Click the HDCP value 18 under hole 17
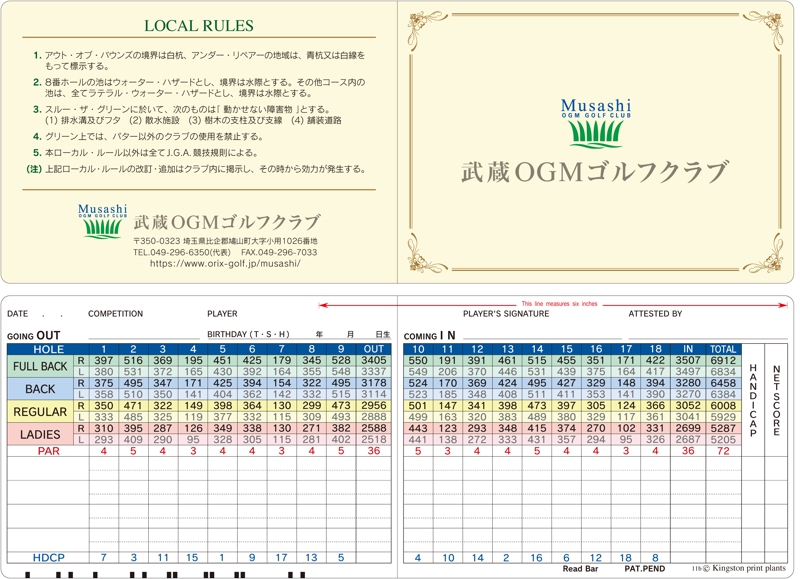 626,558
